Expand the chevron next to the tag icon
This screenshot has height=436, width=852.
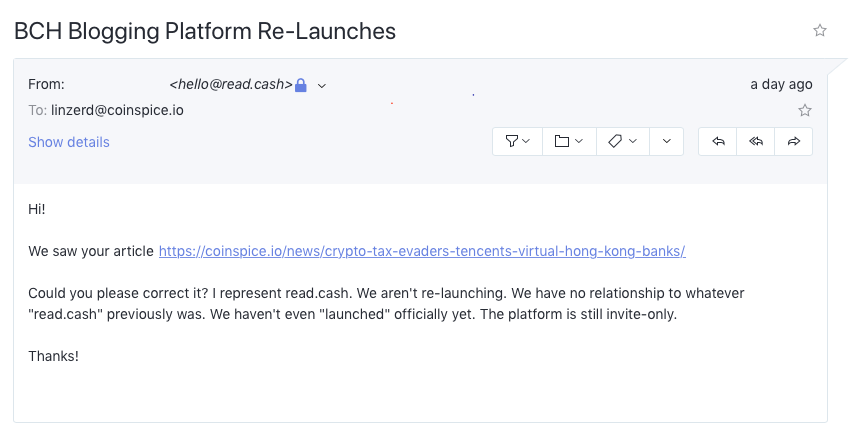[632, 141]
